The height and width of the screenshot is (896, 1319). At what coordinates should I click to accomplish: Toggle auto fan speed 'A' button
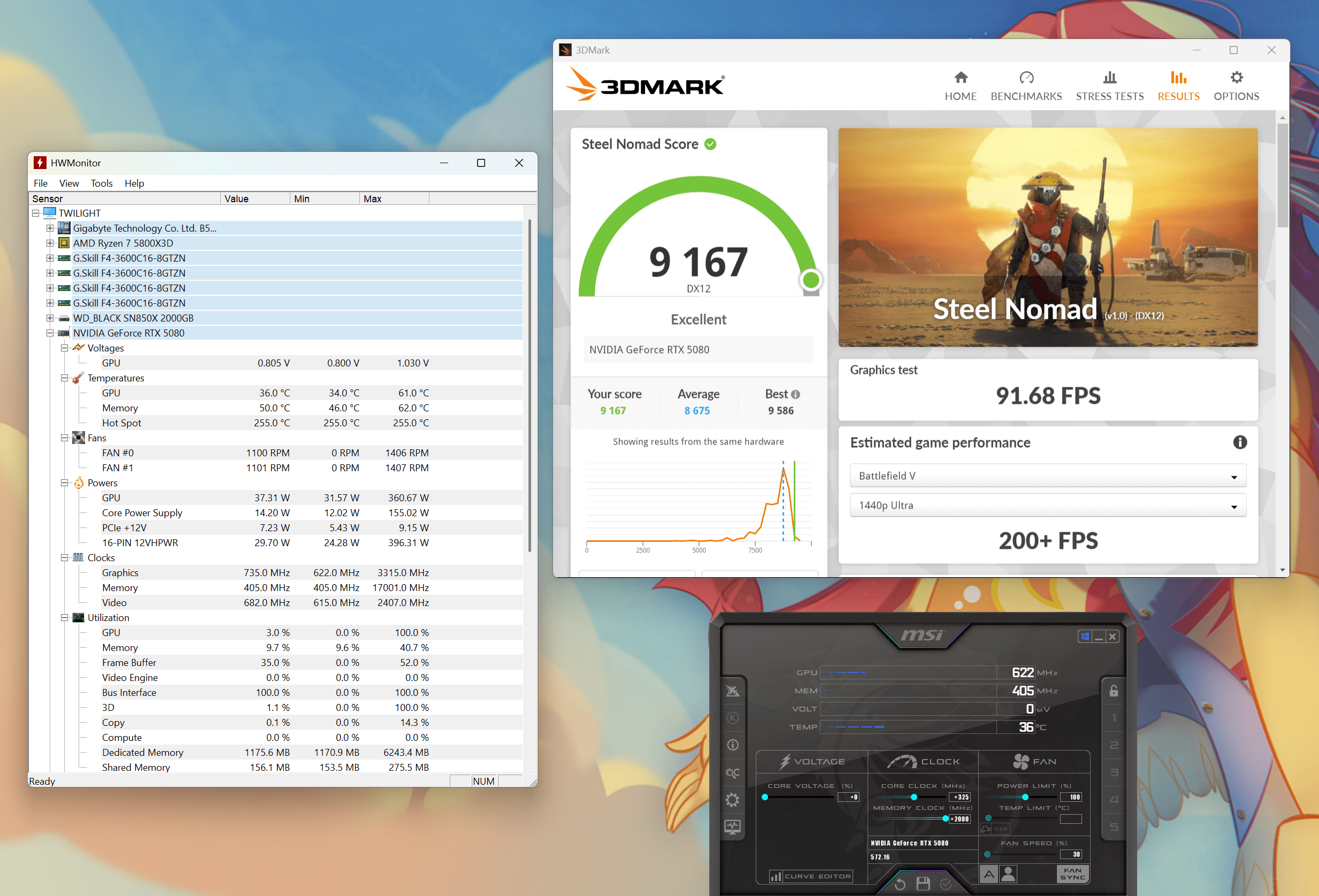click(988, 874)
